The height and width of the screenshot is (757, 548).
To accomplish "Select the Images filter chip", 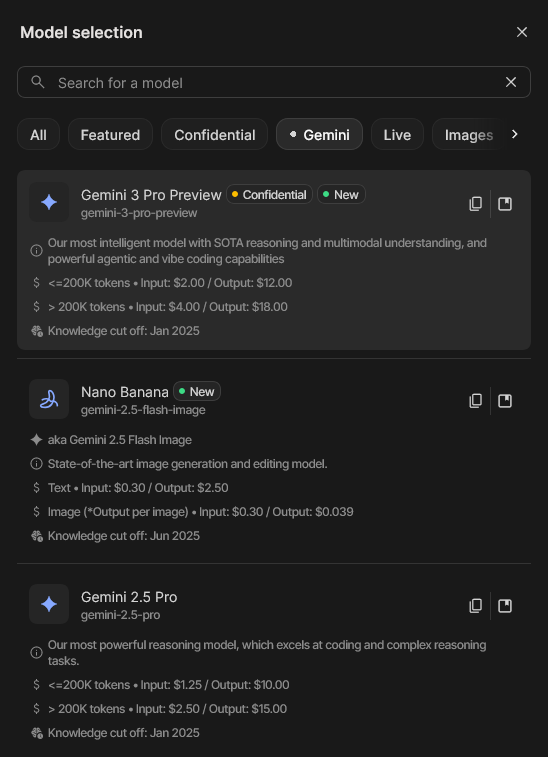I will pos(468,135).
